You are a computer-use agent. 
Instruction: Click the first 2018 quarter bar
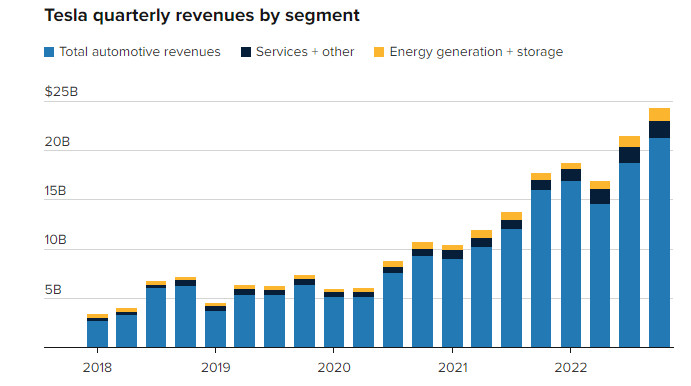tap(97, 331)
